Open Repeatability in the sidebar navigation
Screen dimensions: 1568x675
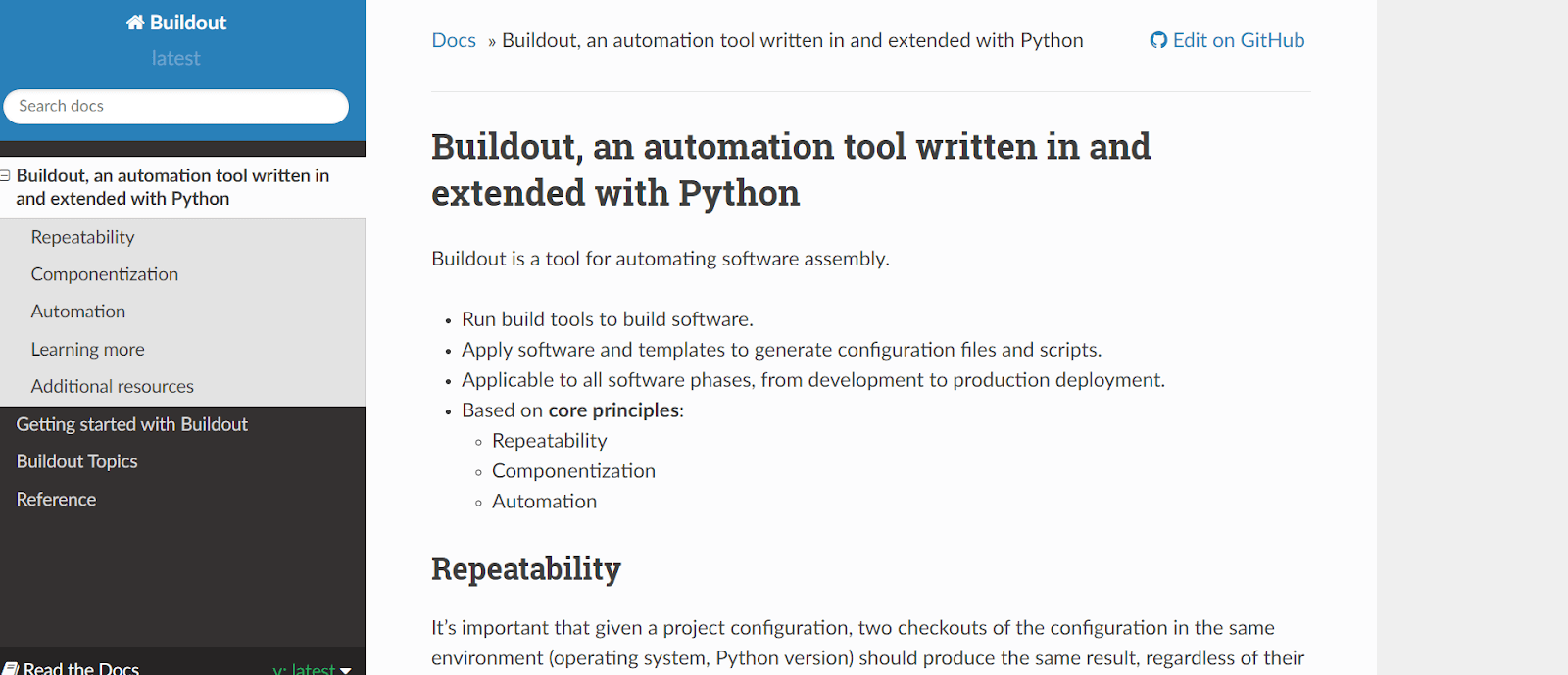coord(82,237)
